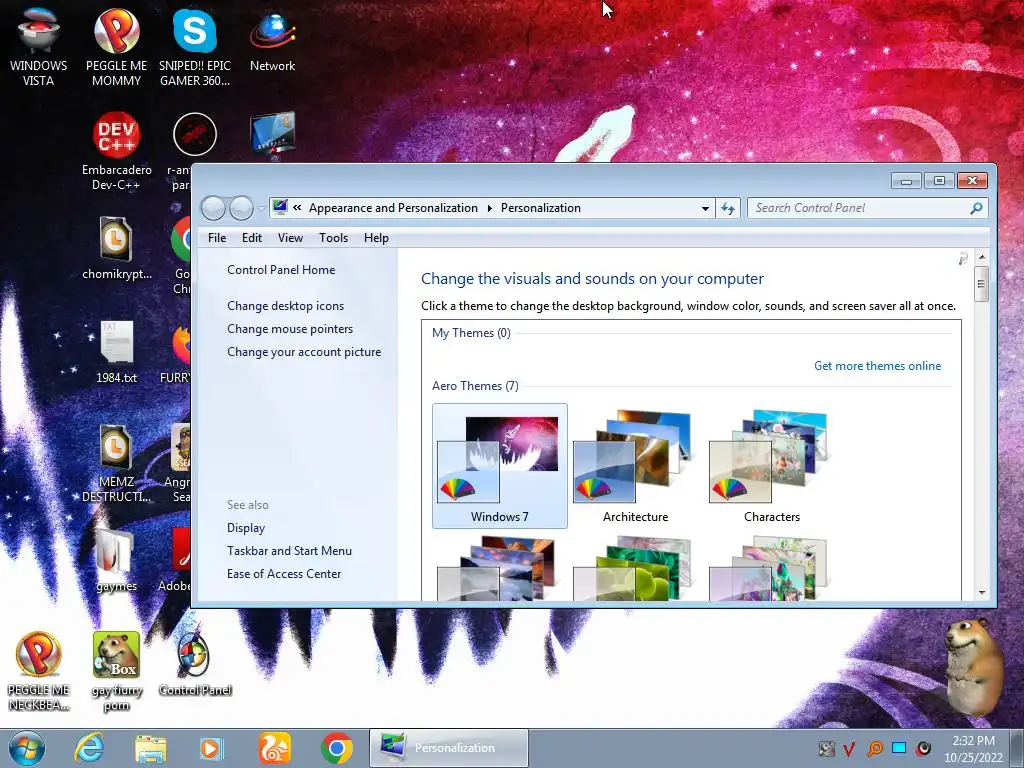Select the Skype SNIPED!! EPIC GAMER desktop icon
This screenshot has height=768, width=1024.
pyautogui.click(x=195, y=46)
